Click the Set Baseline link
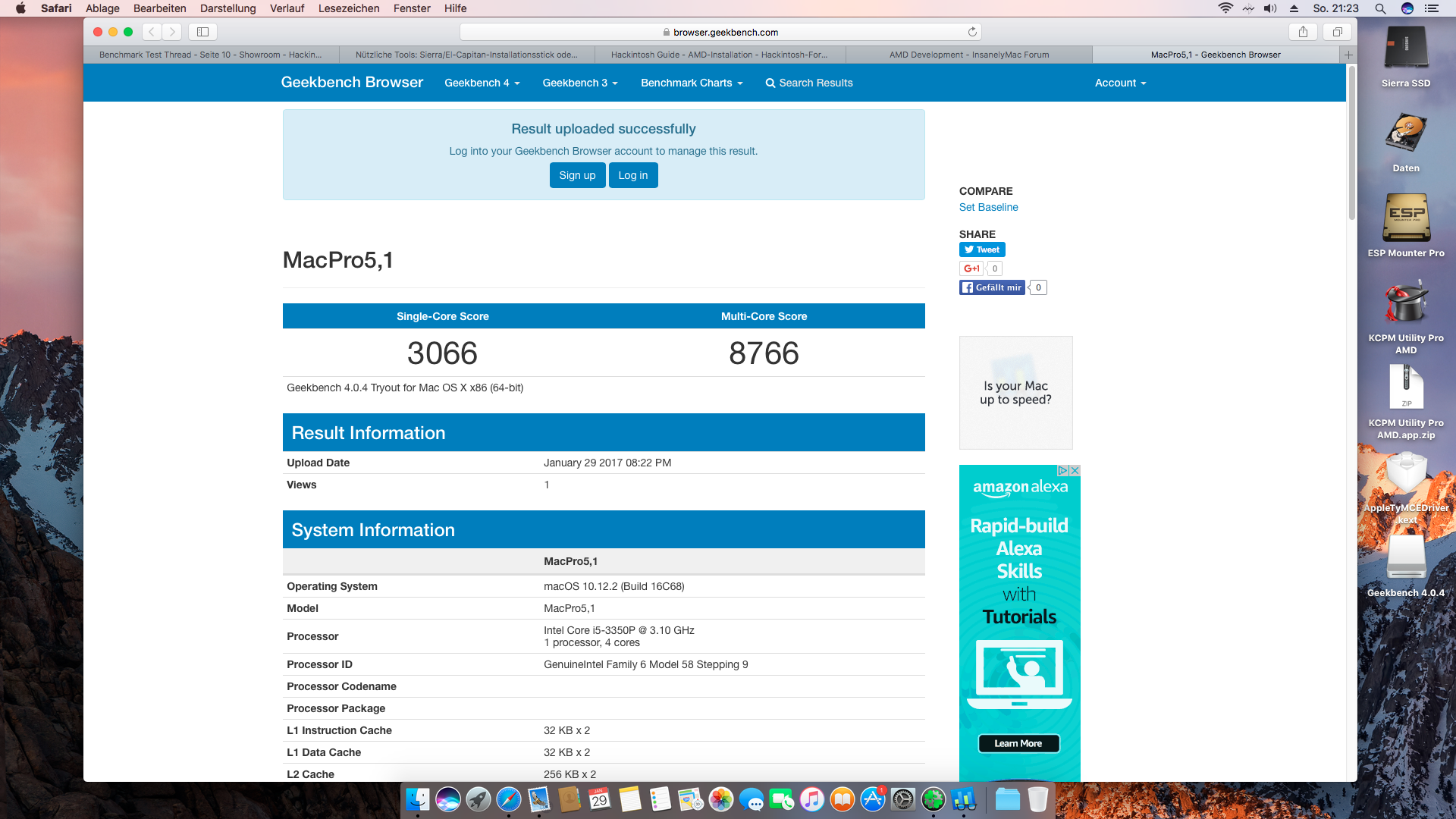1456x819 pixels. pyautogui.click(x=988, y=207)
